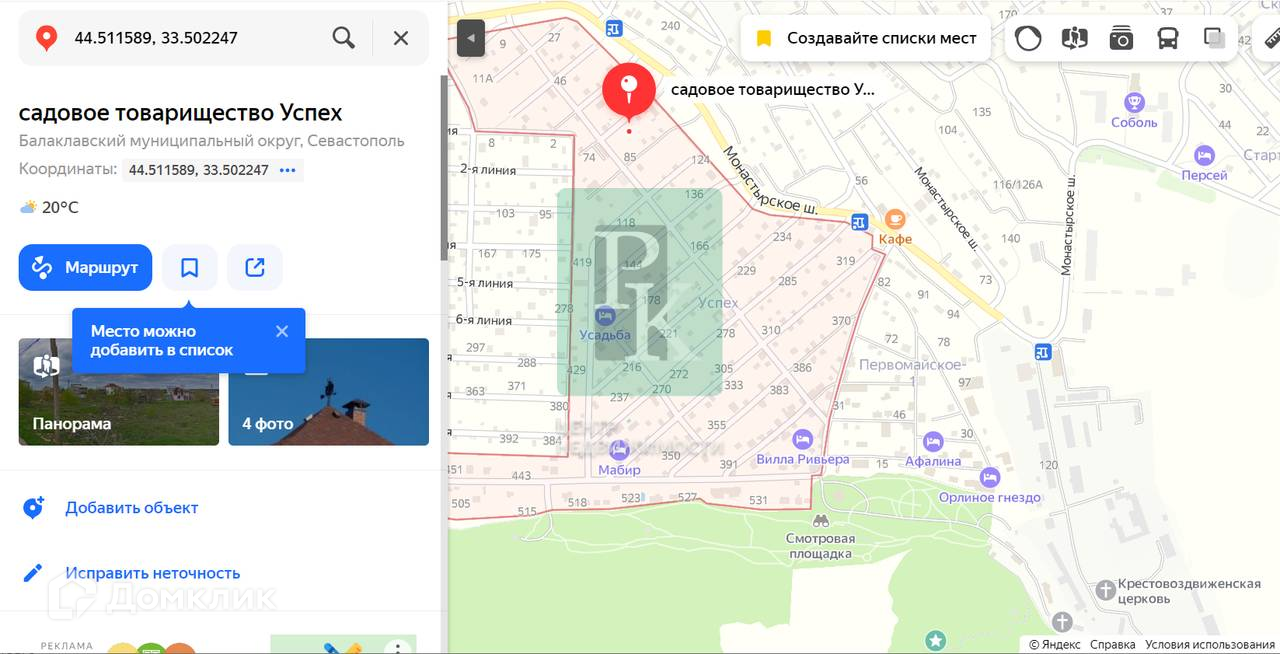Click the Справка link in map footer
Viewport: 1280px width, 654px height.
tap(1112, 645)
